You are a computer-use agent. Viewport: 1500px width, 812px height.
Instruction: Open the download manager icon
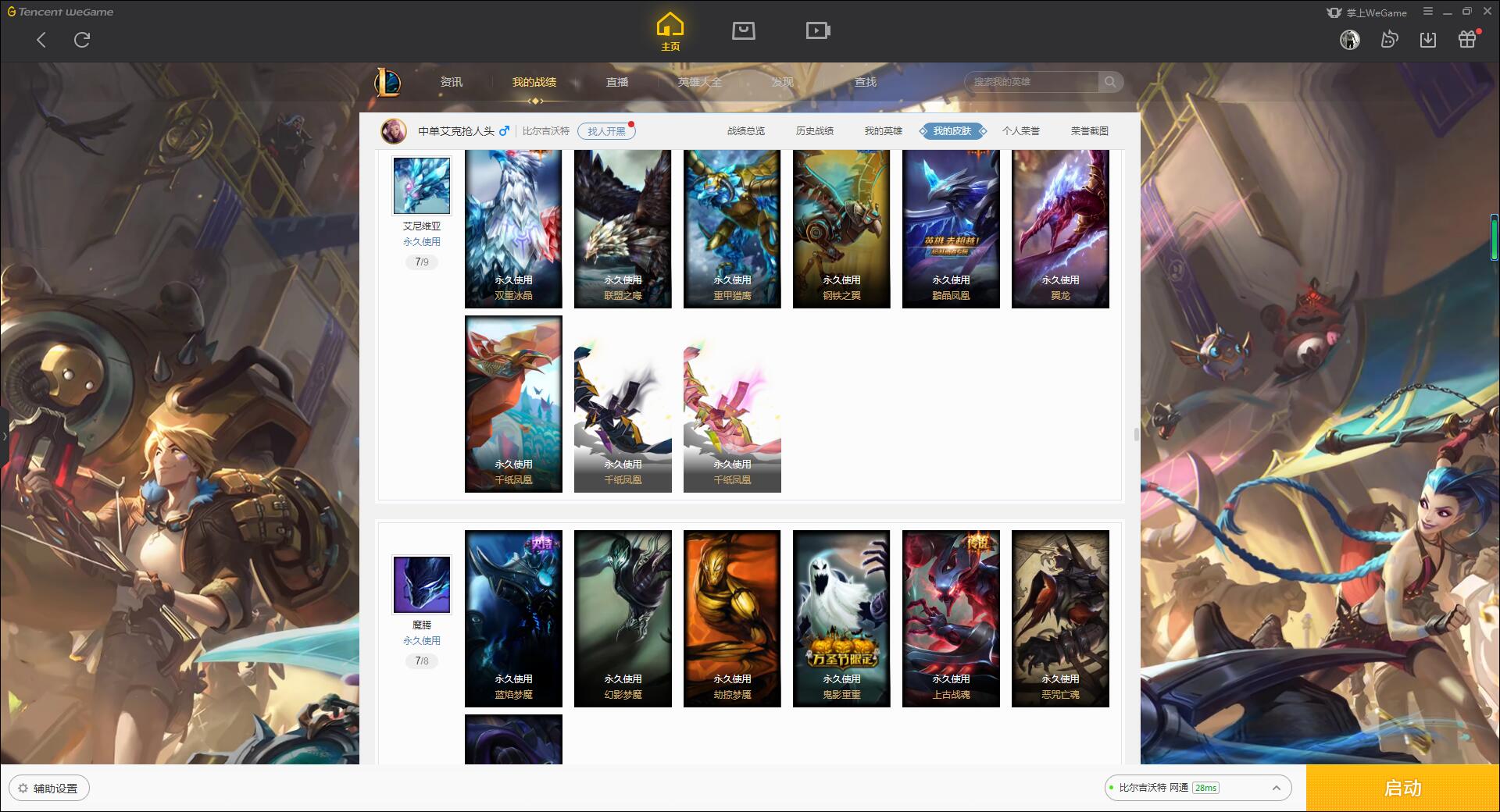coord(1428,40)
